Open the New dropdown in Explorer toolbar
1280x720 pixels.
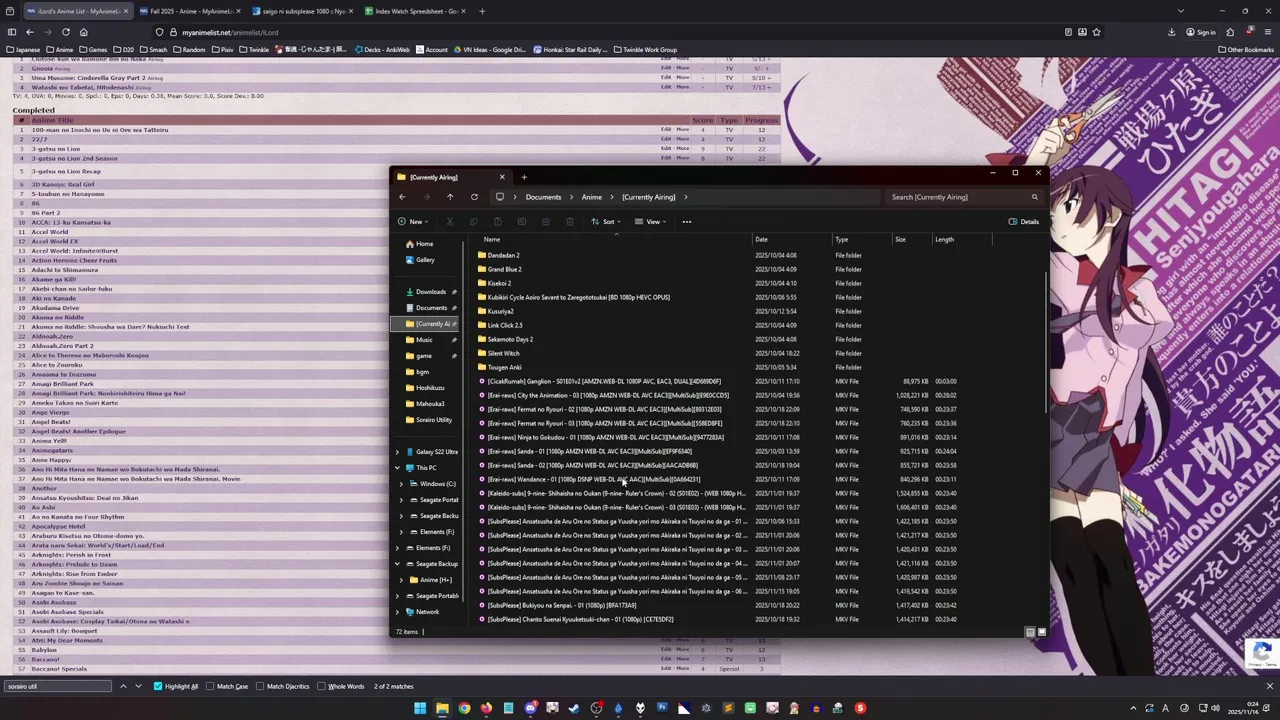pyautogui.click(x=413, y=222)
